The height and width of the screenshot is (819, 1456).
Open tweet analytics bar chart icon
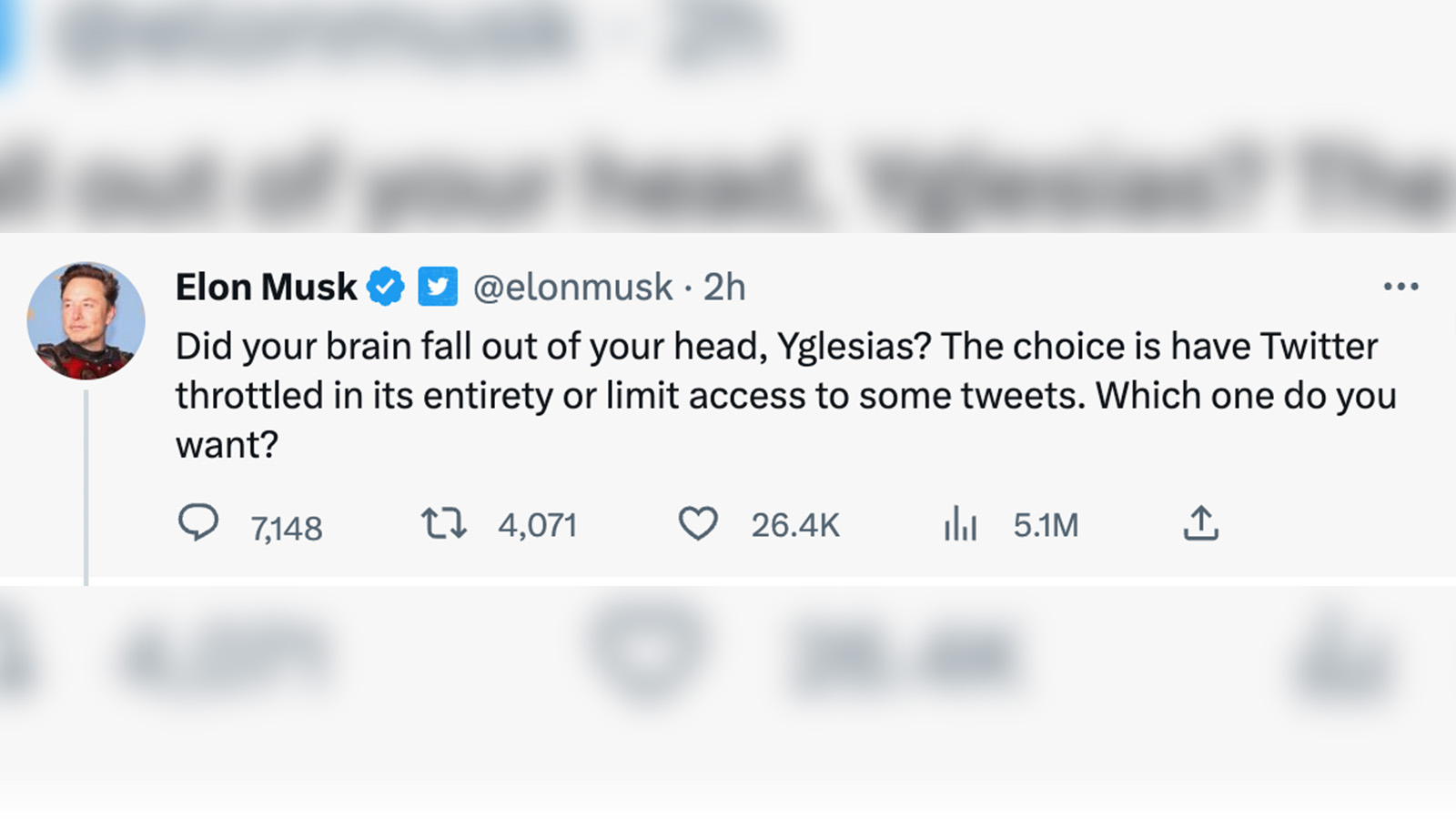click(960, 524)
